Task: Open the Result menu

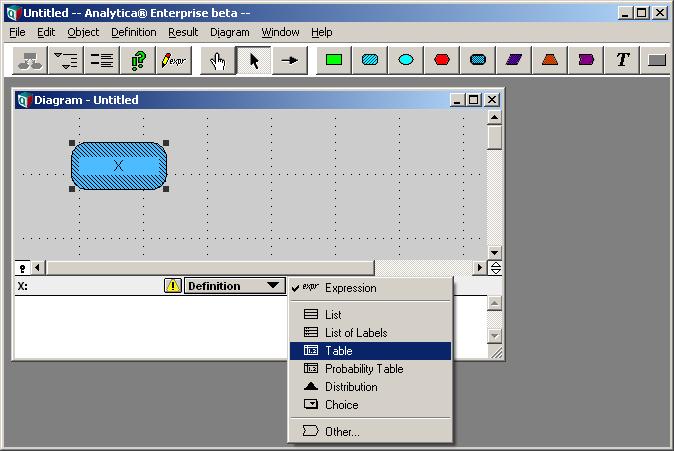Action: point(183,32)
